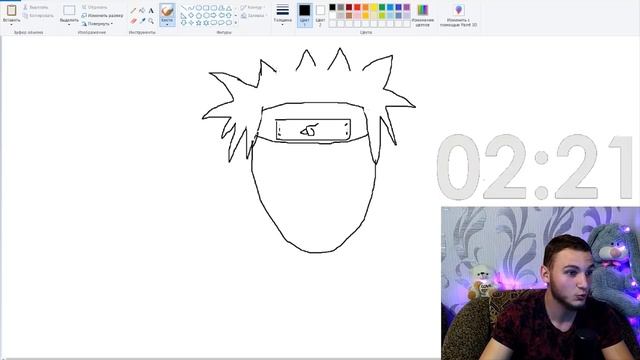Select the Magnifier zoom tool
The height and width of the screenshot is (360, 640).
tap(151, 21)
